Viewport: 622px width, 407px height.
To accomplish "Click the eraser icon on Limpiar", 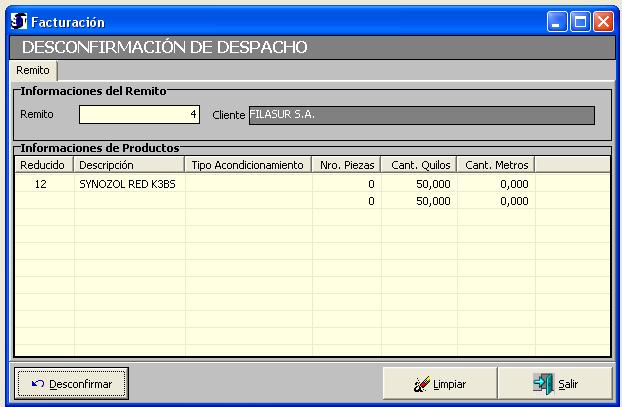I will 421,384.
